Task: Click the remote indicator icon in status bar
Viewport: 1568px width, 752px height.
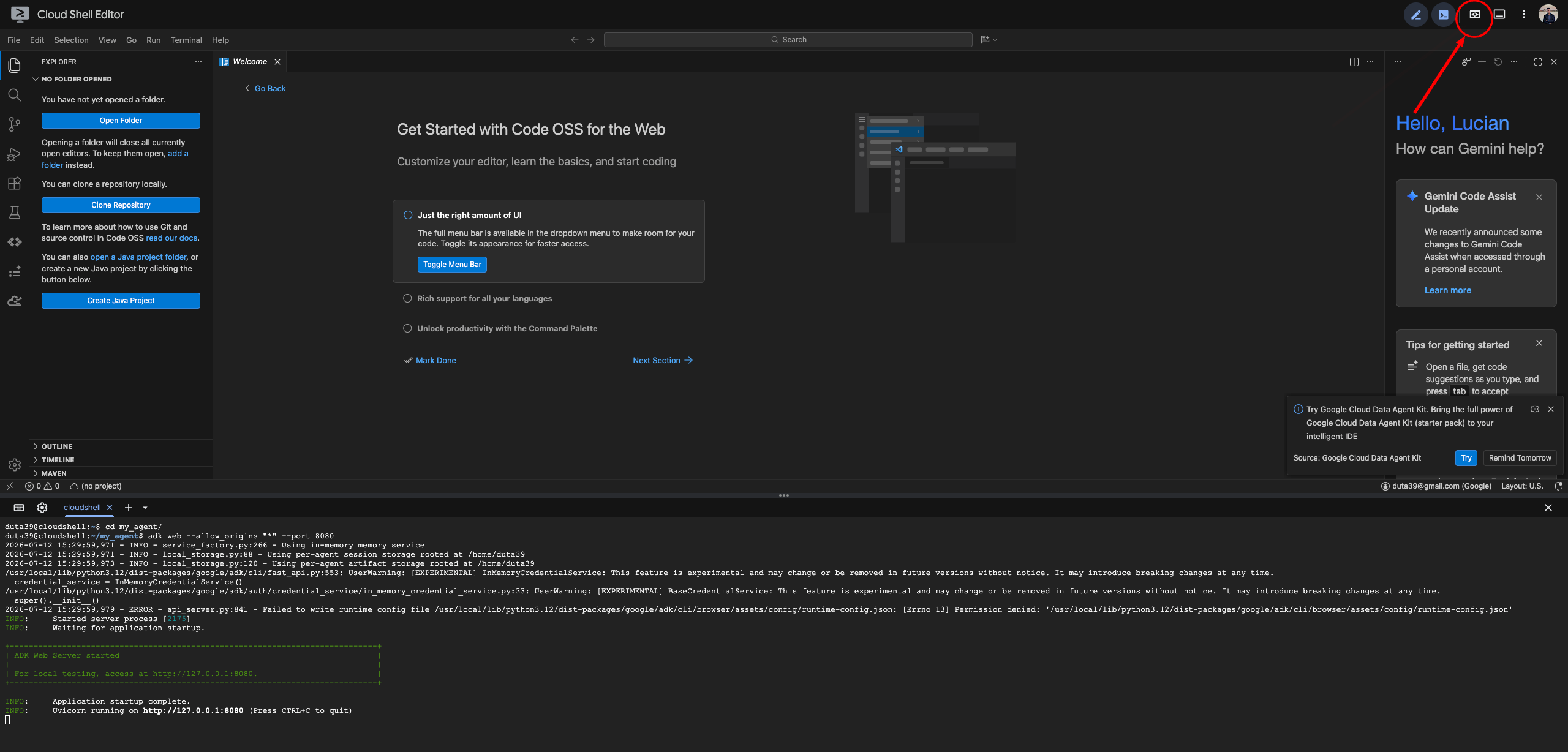Action: (10, 486)
